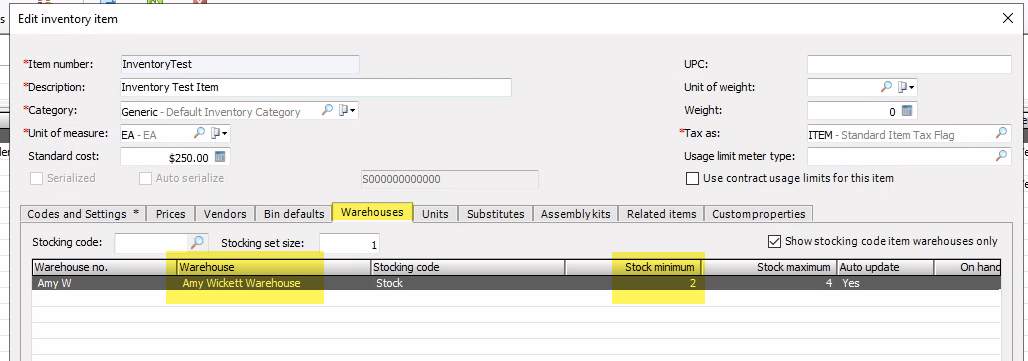Image resolution: width=1028 pixels, height=361 pixels.
Task: Close the Edit inventory item dialog
Action: coord(1008,18)
